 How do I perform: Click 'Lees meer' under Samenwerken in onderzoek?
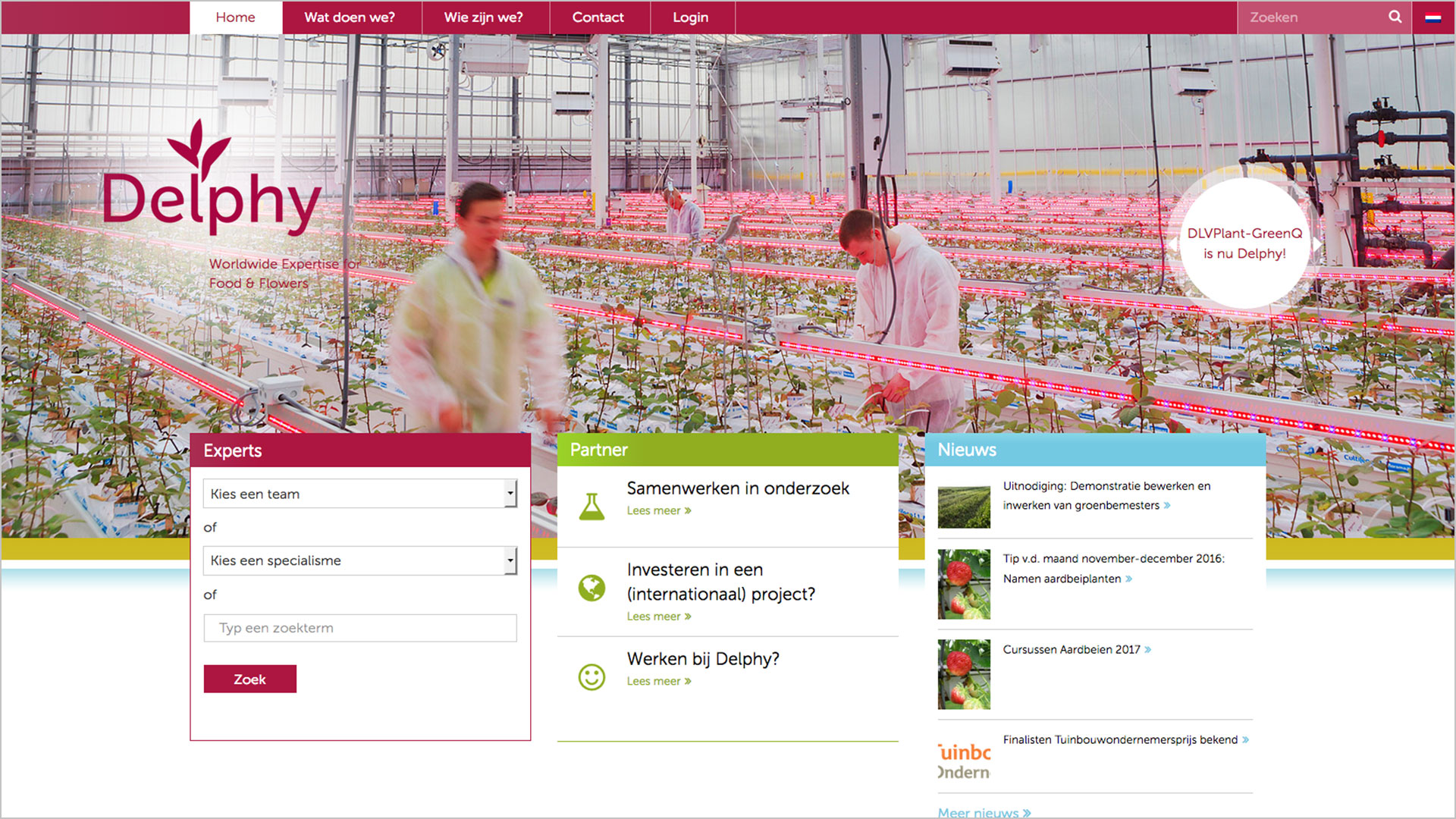pos(658,510)
